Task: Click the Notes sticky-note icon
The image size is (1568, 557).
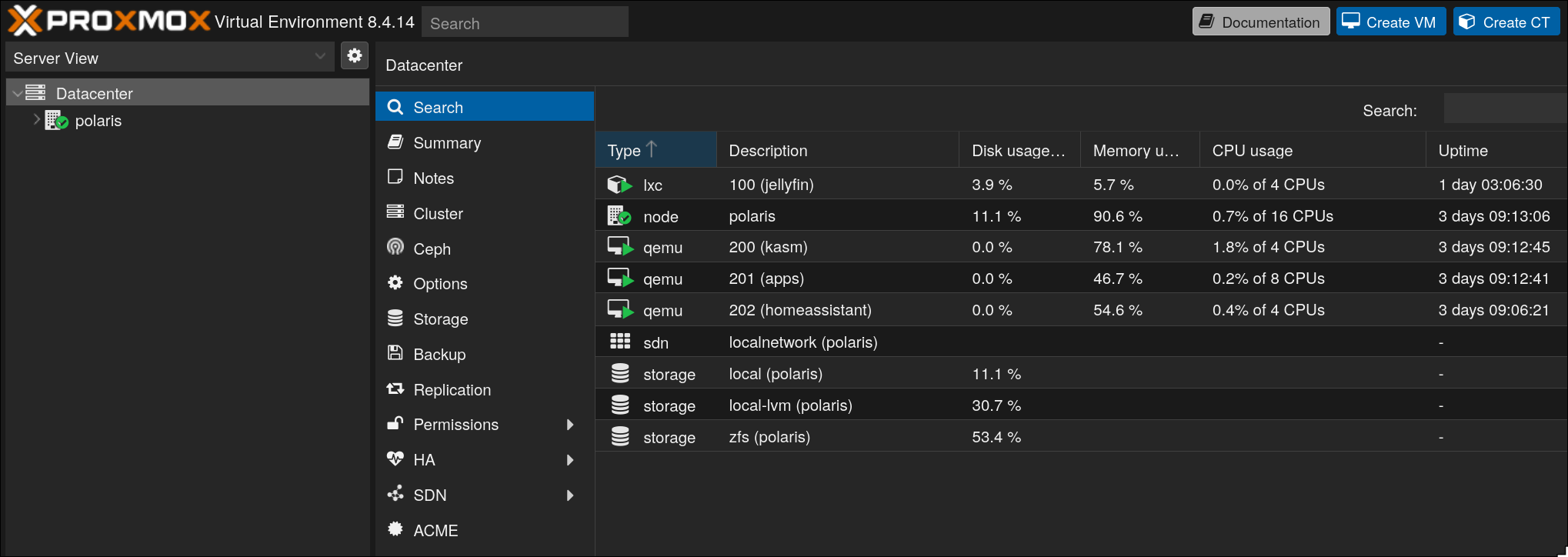Action: (395, 177)
